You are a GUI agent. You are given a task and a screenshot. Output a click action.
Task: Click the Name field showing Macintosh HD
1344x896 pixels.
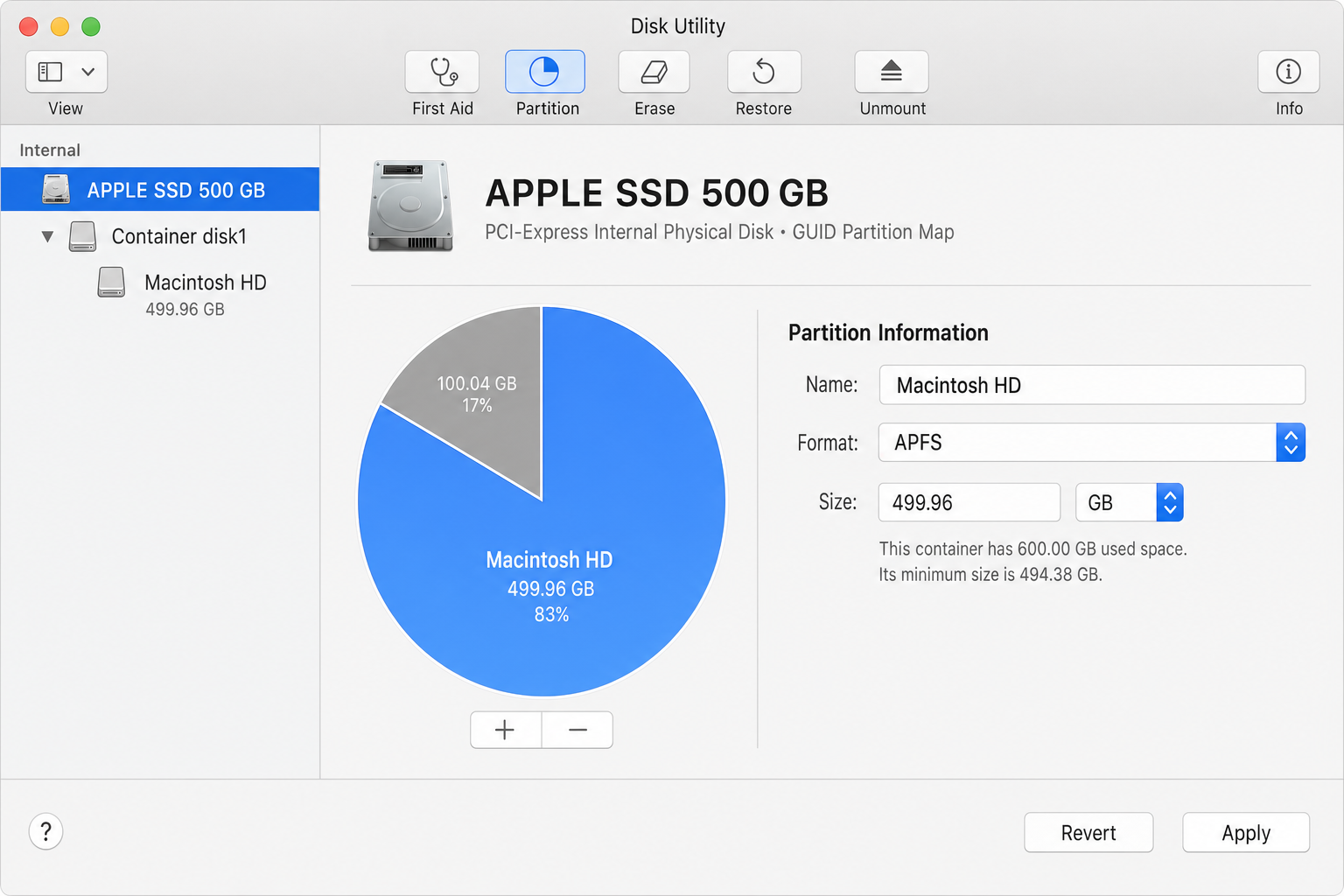[1092, 385]
